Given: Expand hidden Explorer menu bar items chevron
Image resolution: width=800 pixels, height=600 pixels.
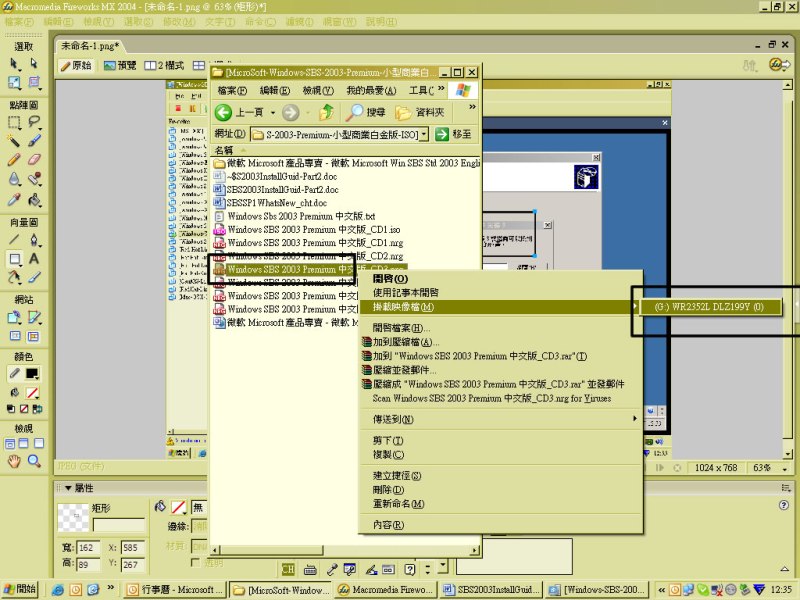Looking at the screenshot, I should tap(441, 89).
